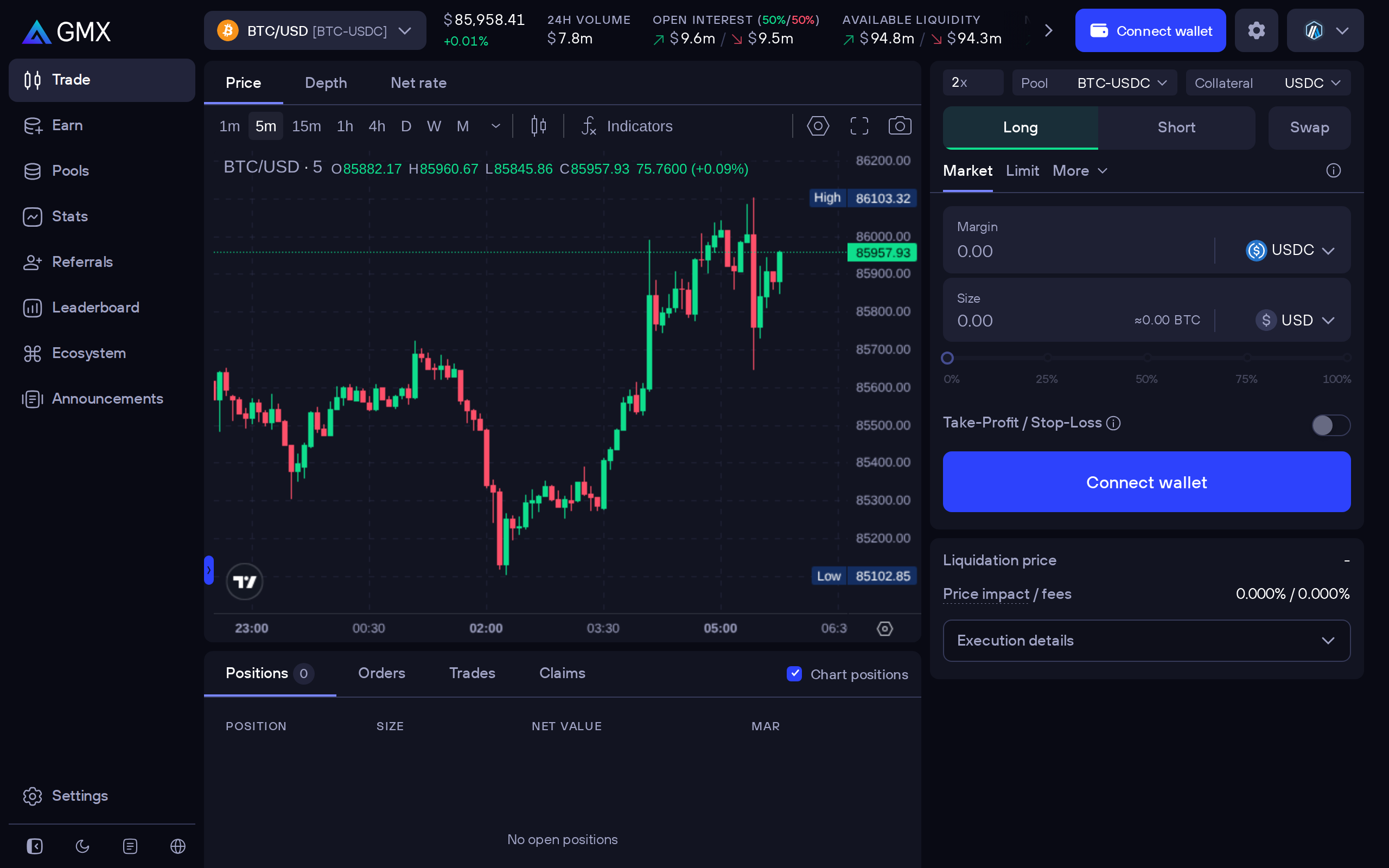Open the More order types dropdown
1389x868 pixels.
point(1080,170)
